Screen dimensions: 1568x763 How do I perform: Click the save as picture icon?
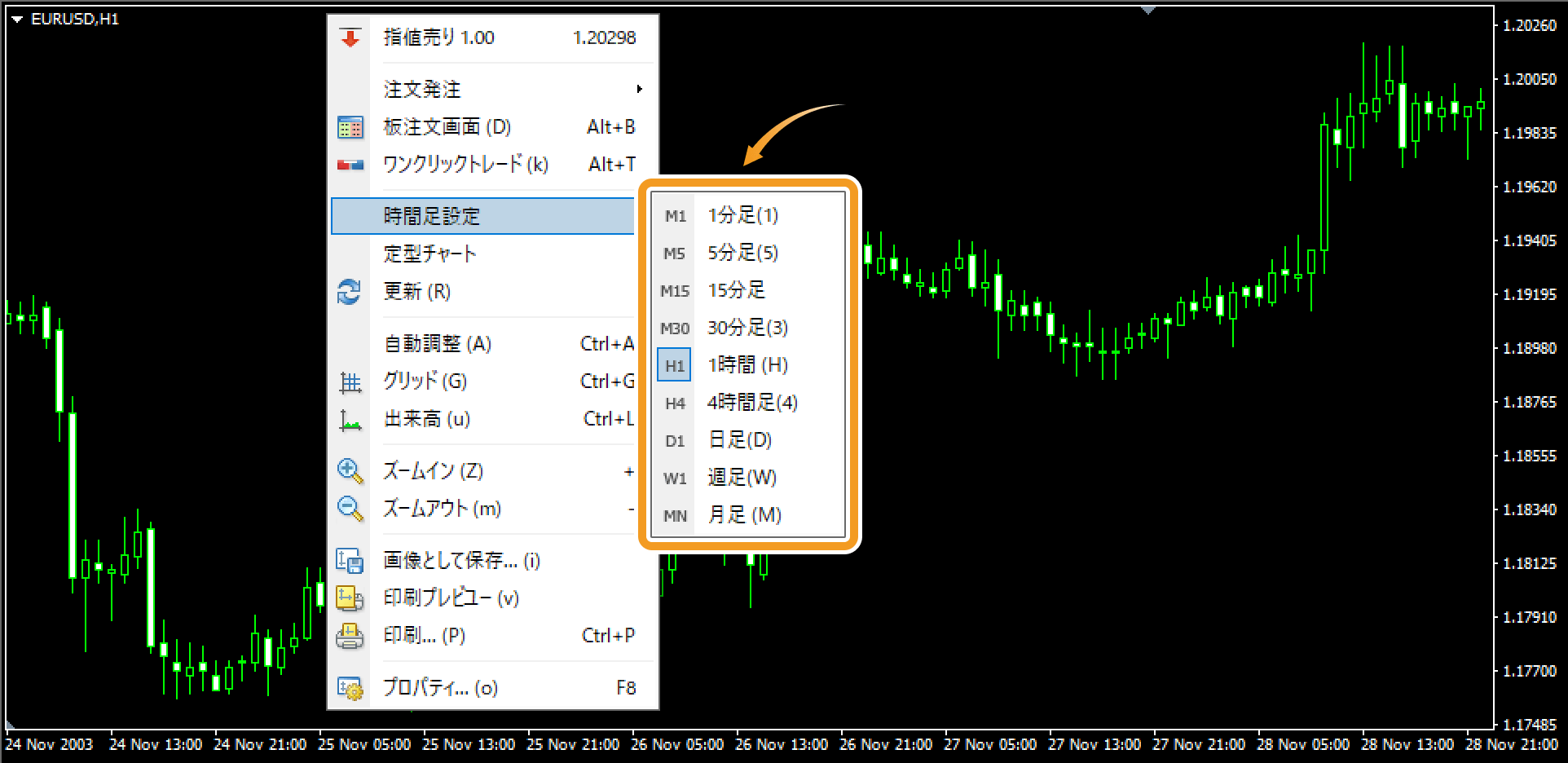350,561
